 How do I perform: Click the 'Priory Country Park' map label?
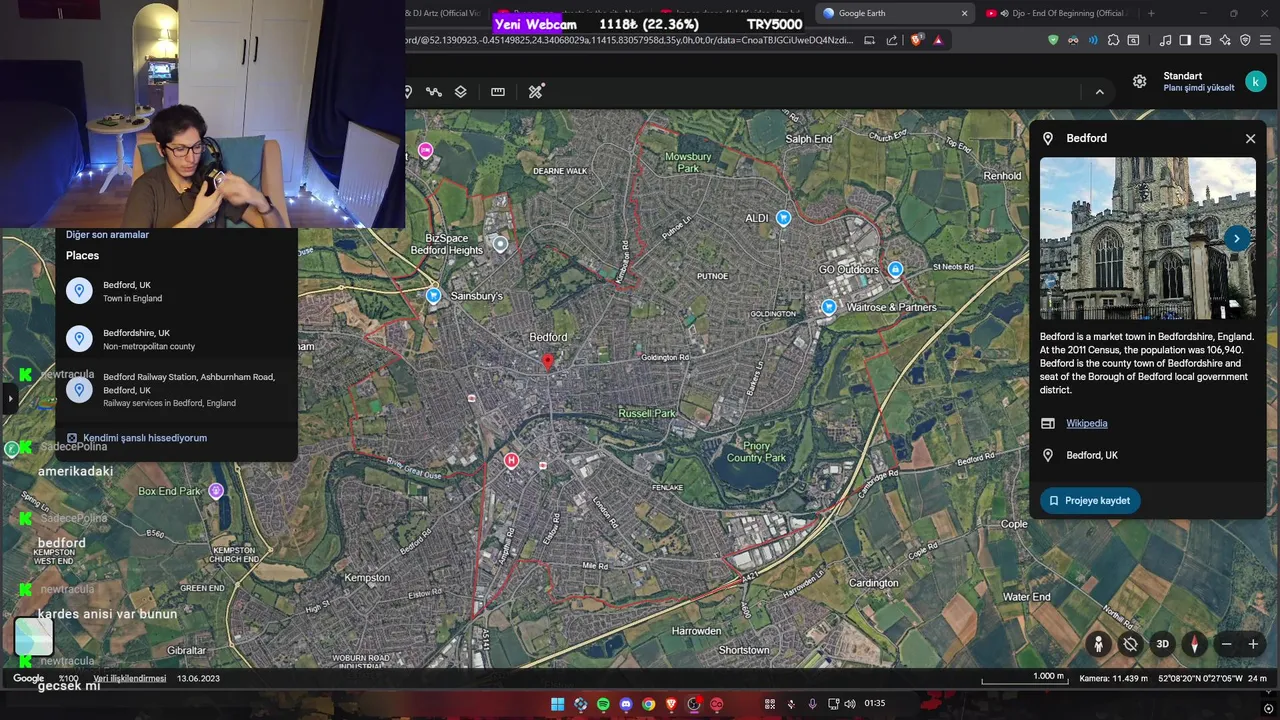click(756, 452)
